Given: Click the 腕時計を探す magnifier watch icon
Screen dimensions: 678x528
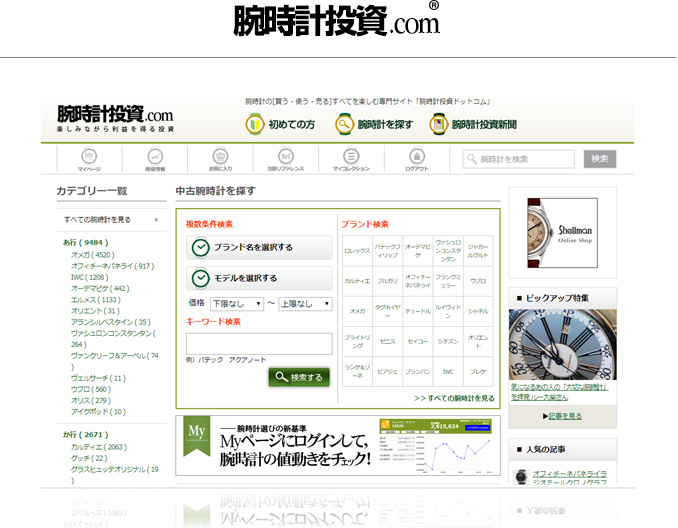Looking at the screenshot, I should pos(344,124).
